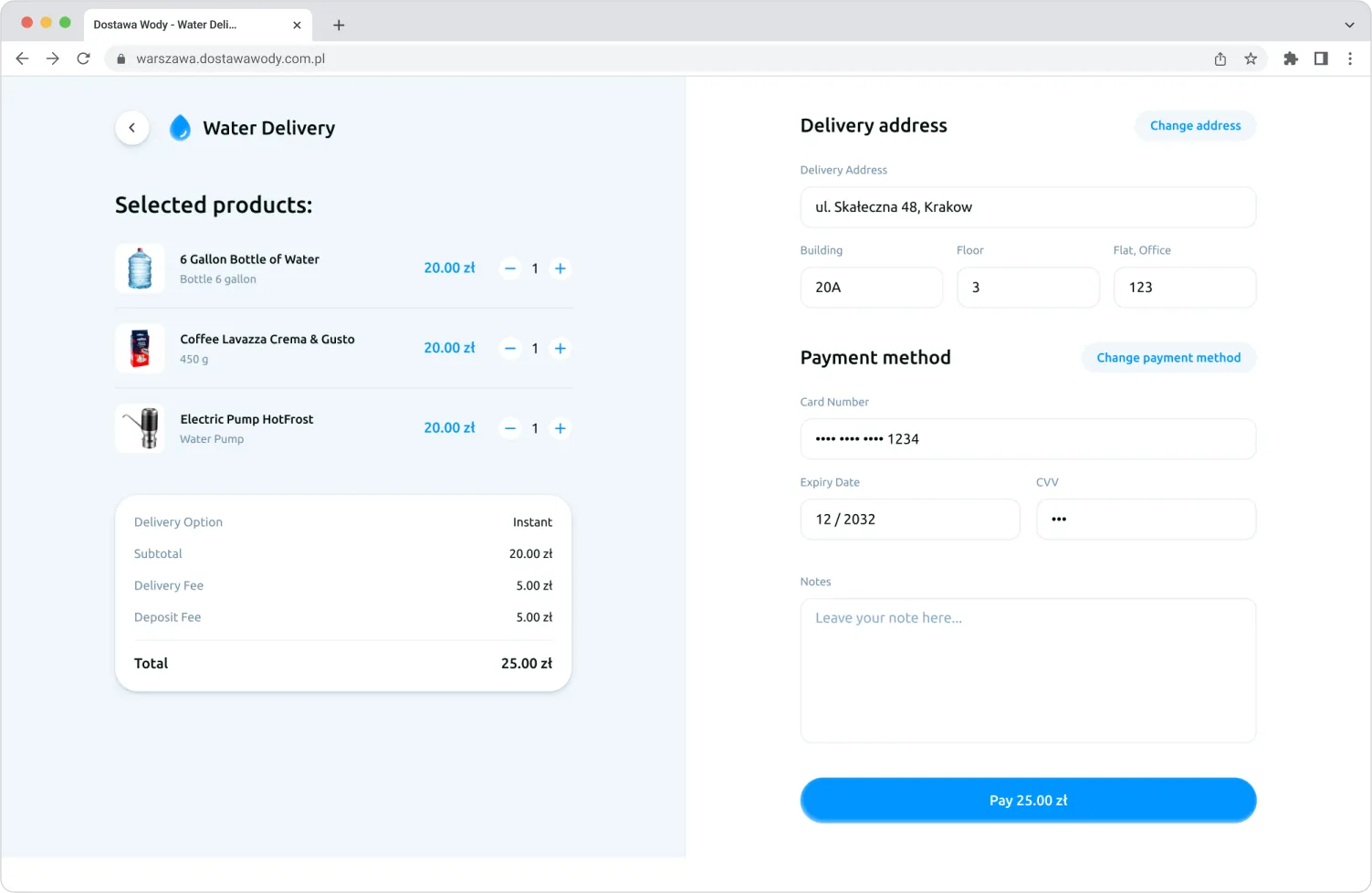Expand the tab search chevron
The height and width of the screenshot is (893, 1372).
click(1349, 25)
